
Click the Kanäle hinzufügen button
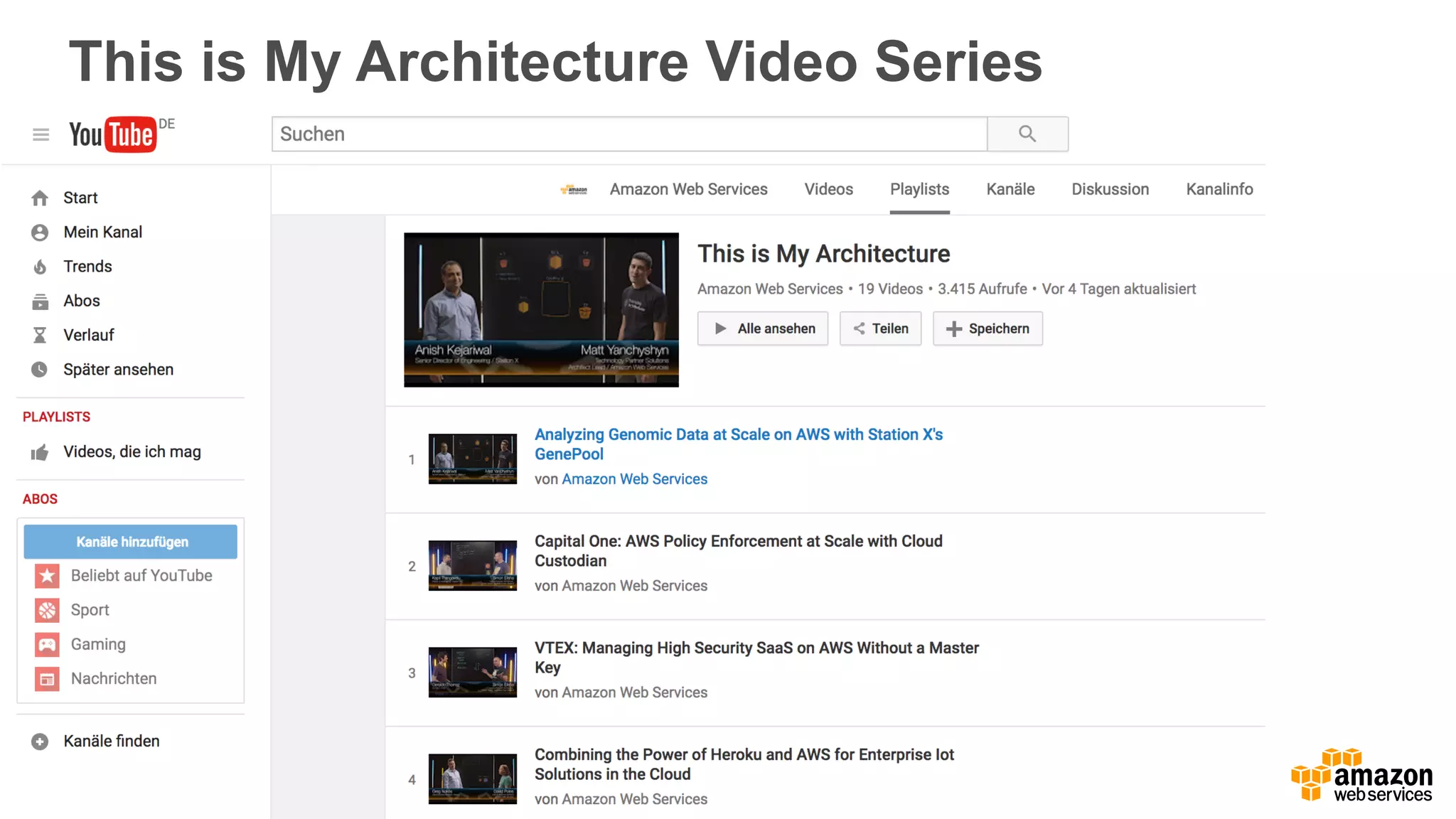tap(131, 542)
